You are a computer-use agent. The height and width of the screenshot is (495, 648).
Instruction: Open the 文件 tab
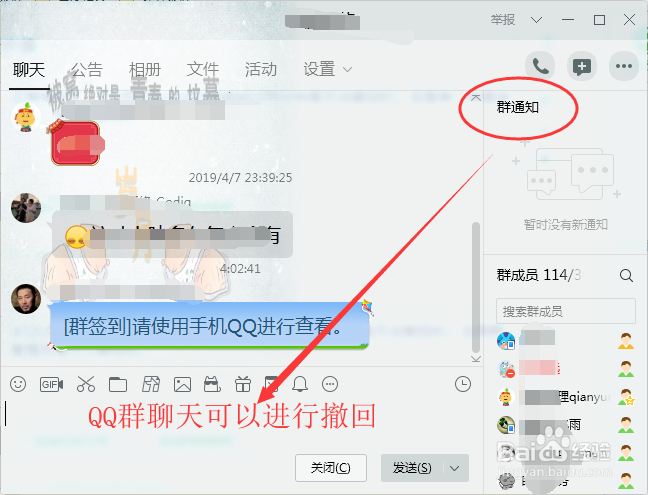[202, 69]
